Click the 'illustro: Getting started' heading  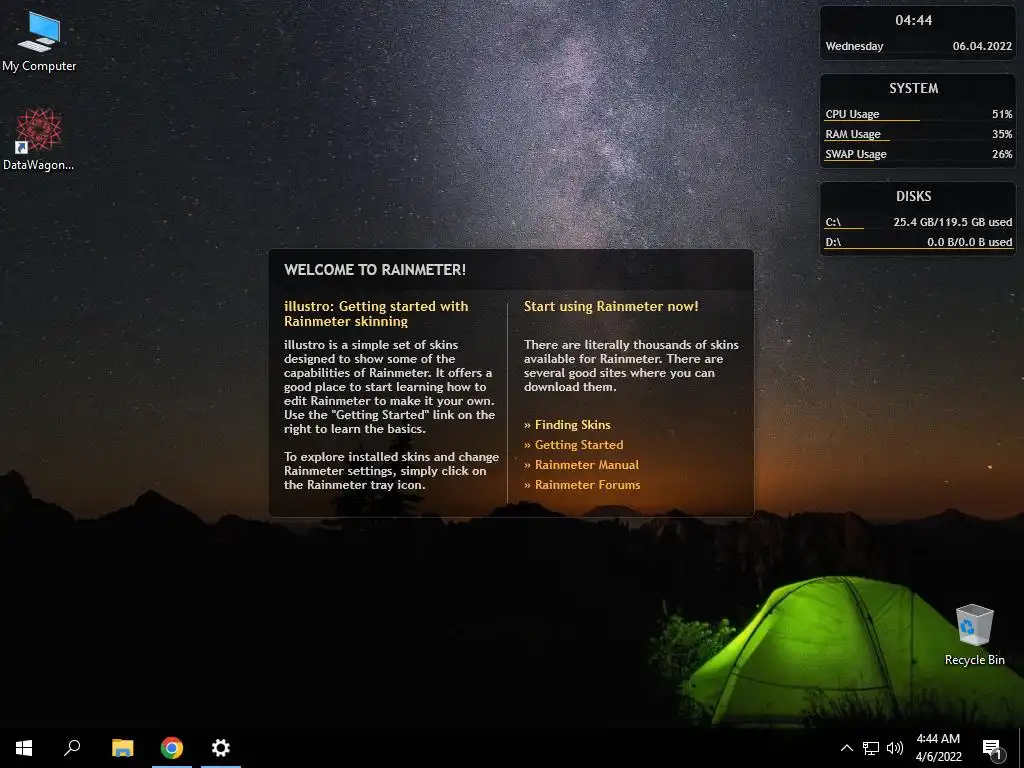pos(376,313)
